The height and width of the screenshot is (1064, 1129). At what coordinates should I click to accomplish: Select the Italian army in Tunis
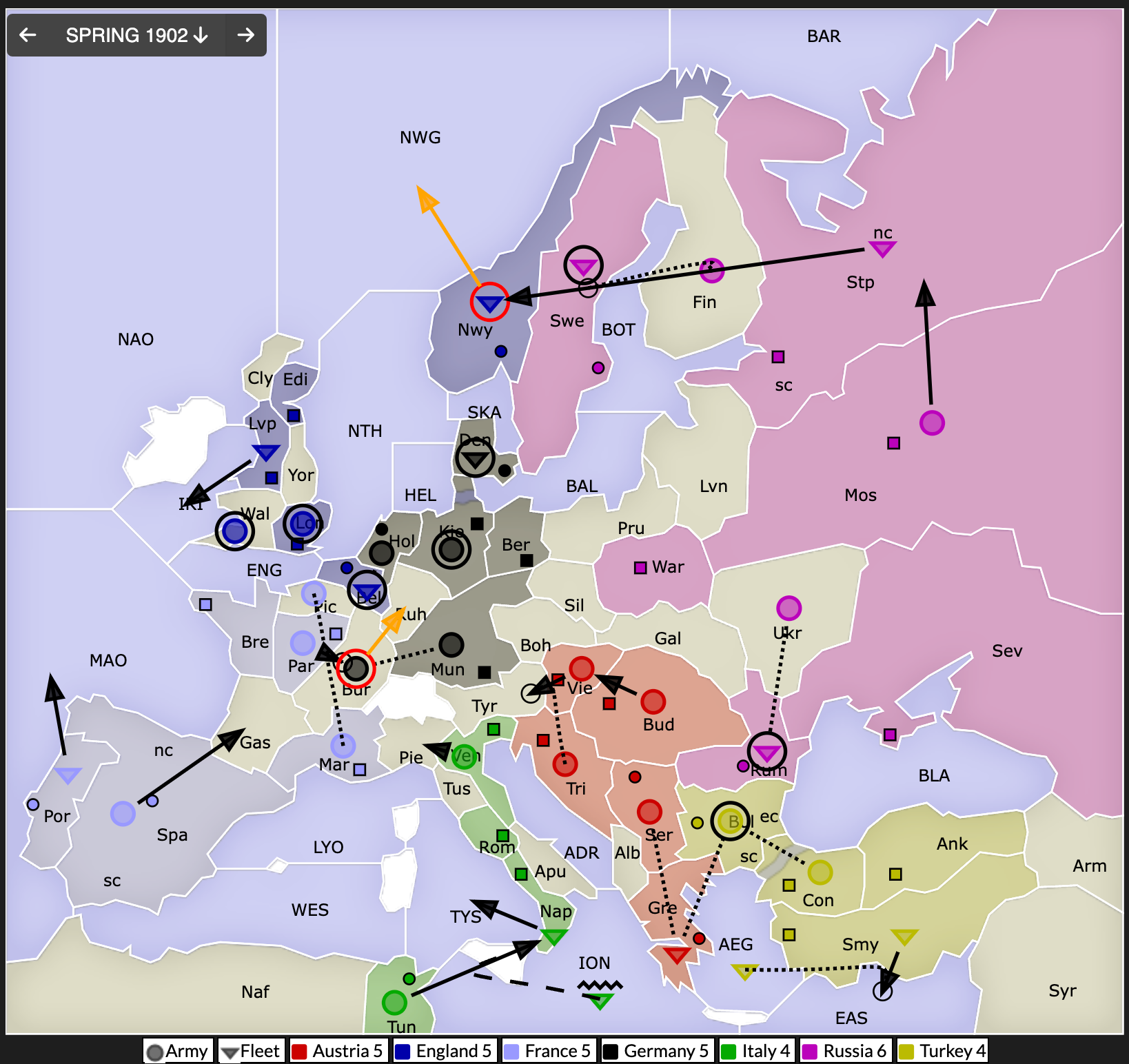[x=394, y=1002]
